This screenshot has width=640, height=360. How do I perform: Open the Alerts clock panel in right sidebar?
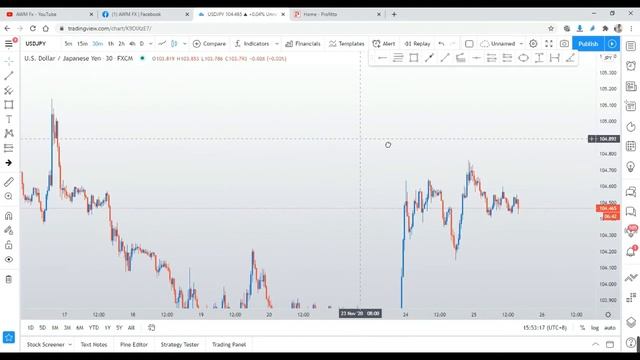pyautogui.click(x=631, y=66)
